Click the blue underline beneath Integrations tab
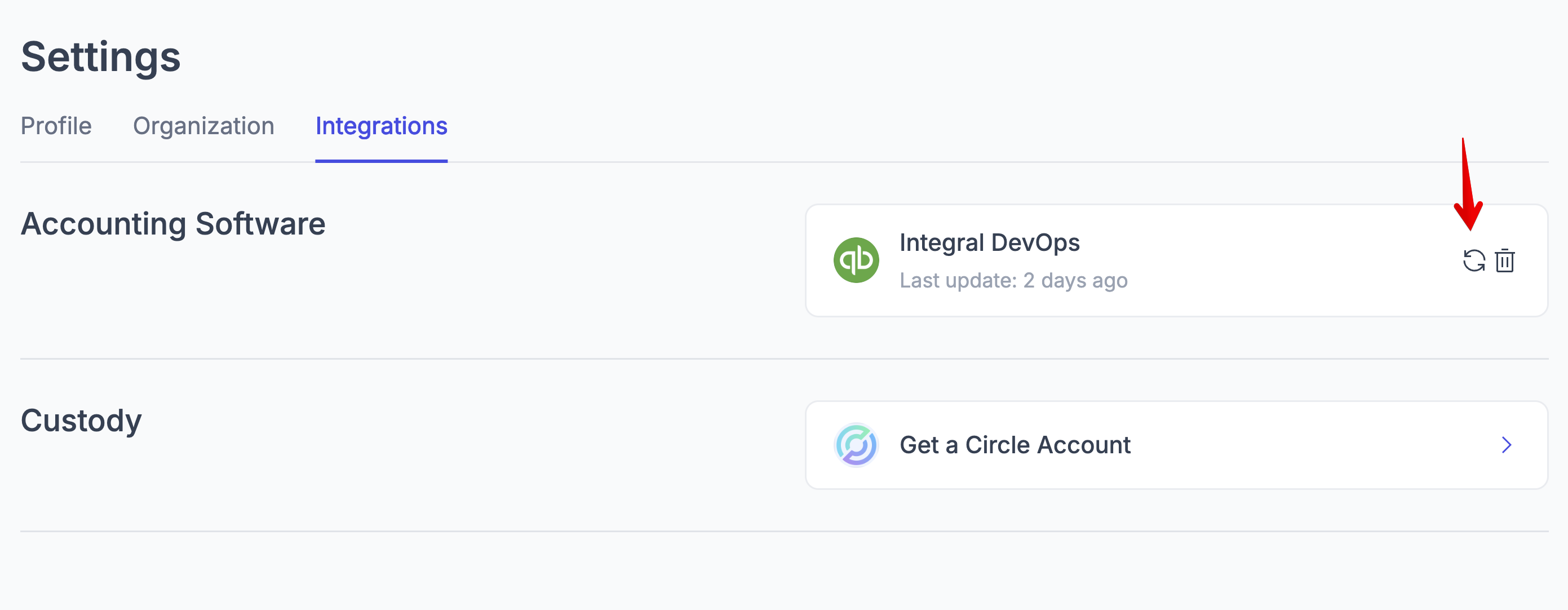Screen dimensions: 1568x610 coord(381,161)
